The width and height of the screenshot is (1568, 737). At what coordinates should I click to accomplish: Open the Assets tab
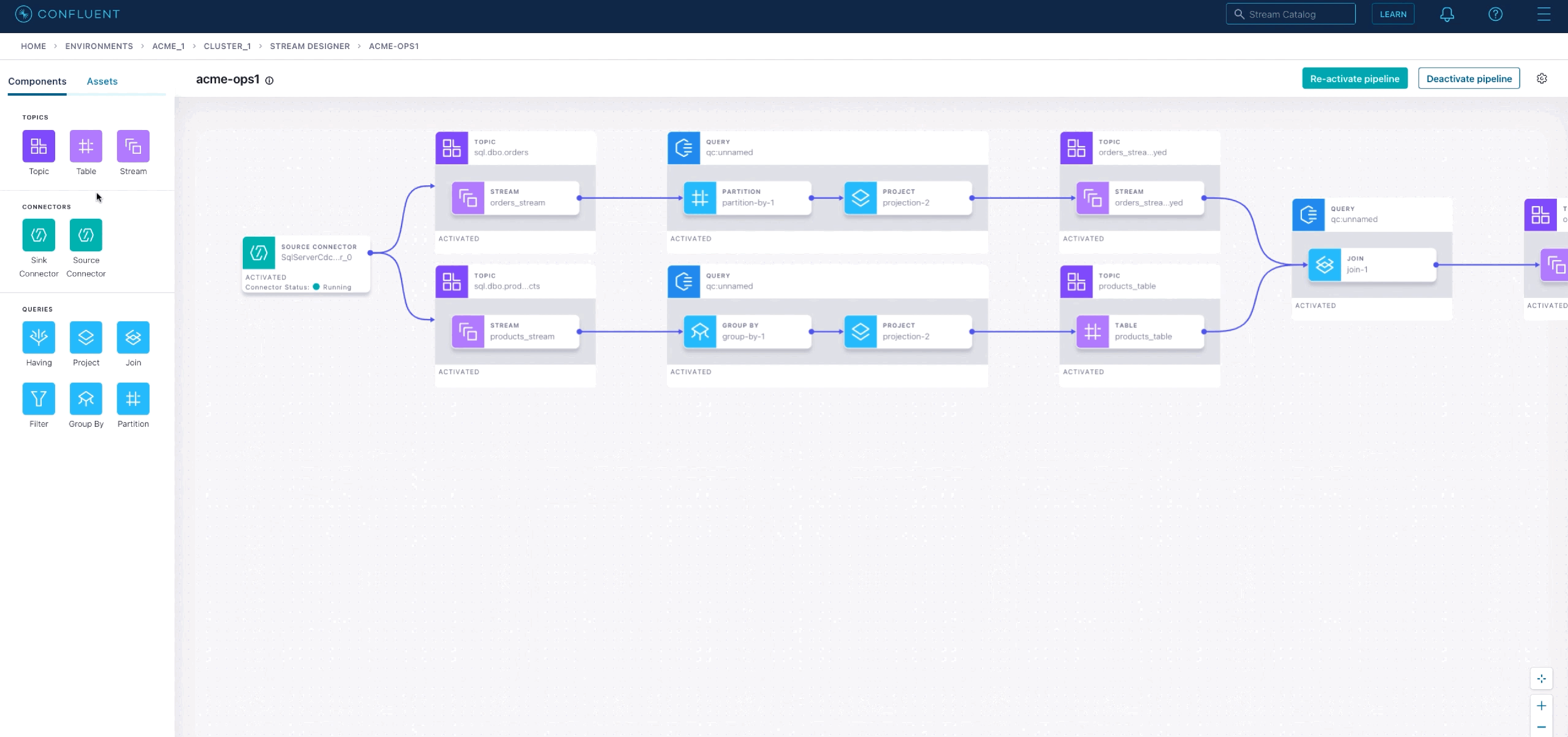coord(101,81)
